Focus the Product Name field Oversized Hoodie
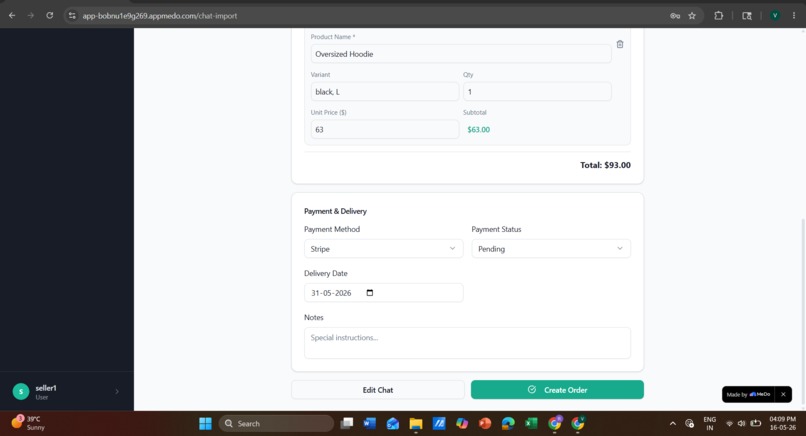Screen dimensions: 806x436 [461, 54]
